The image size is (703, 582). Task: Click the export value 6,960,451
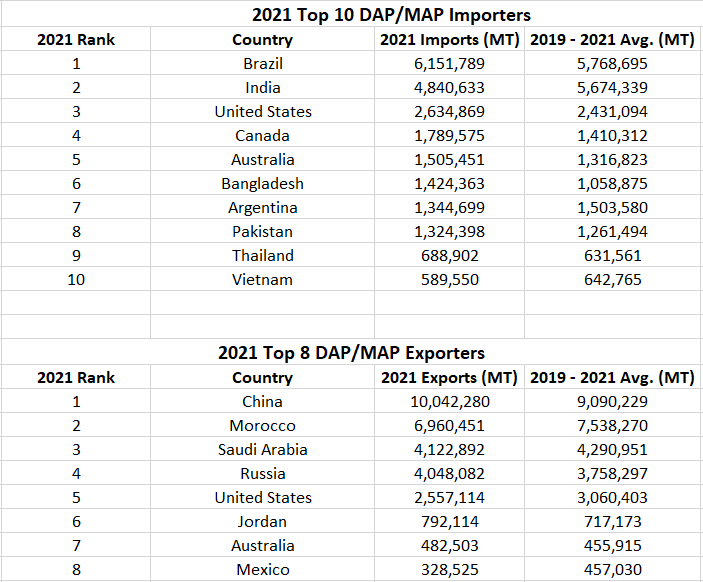tap(450, 426)
